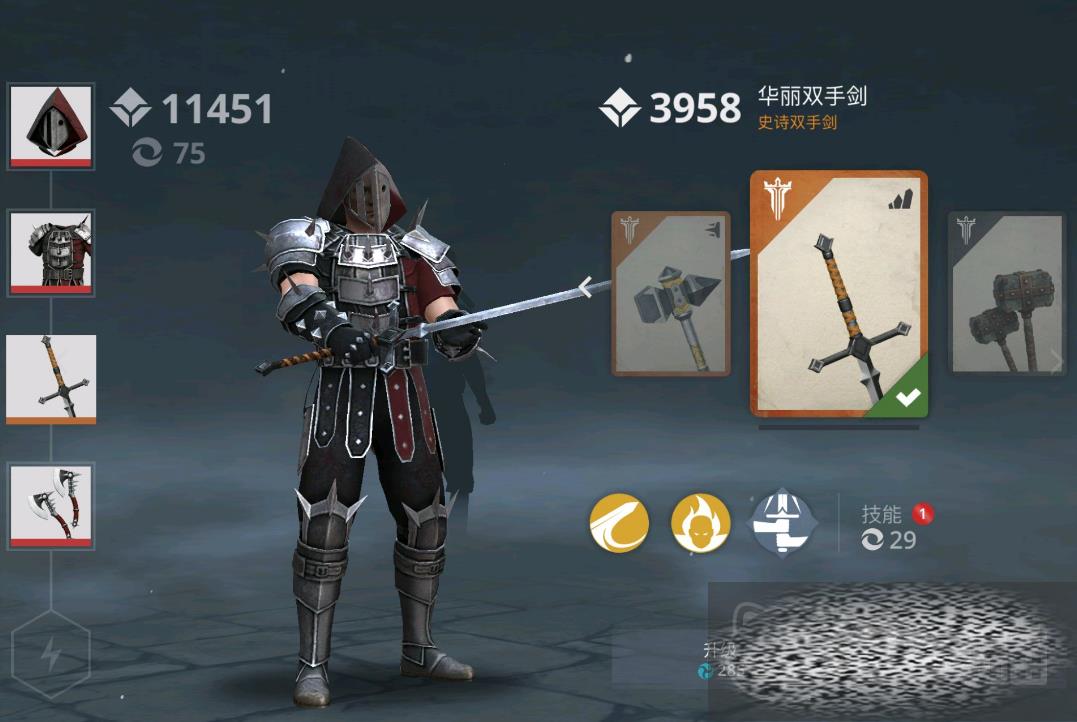
Task: Tap the 3958 weapon power value
Action: (x=695, y=108)
